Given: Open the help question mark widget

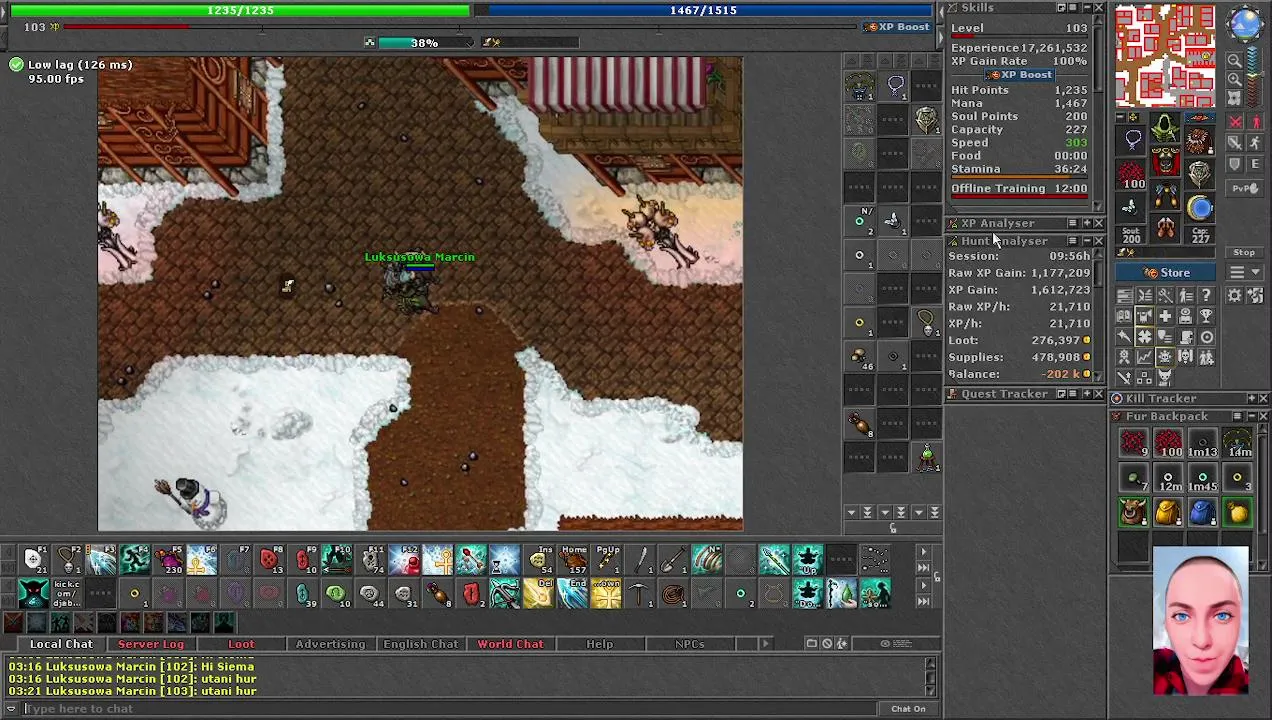Looking at the screenshot, I should tap(1206, 295).
